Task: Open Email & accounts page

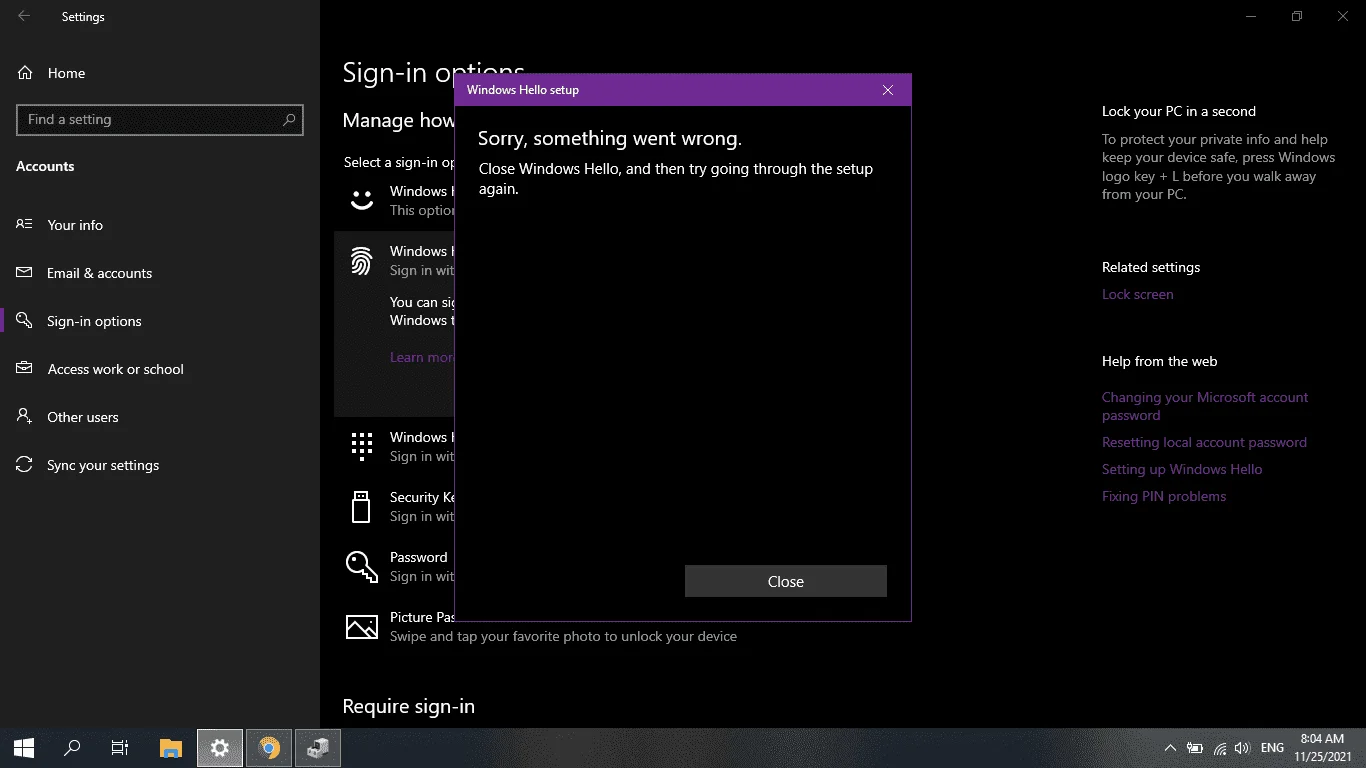Action: [x=160, y=273]
